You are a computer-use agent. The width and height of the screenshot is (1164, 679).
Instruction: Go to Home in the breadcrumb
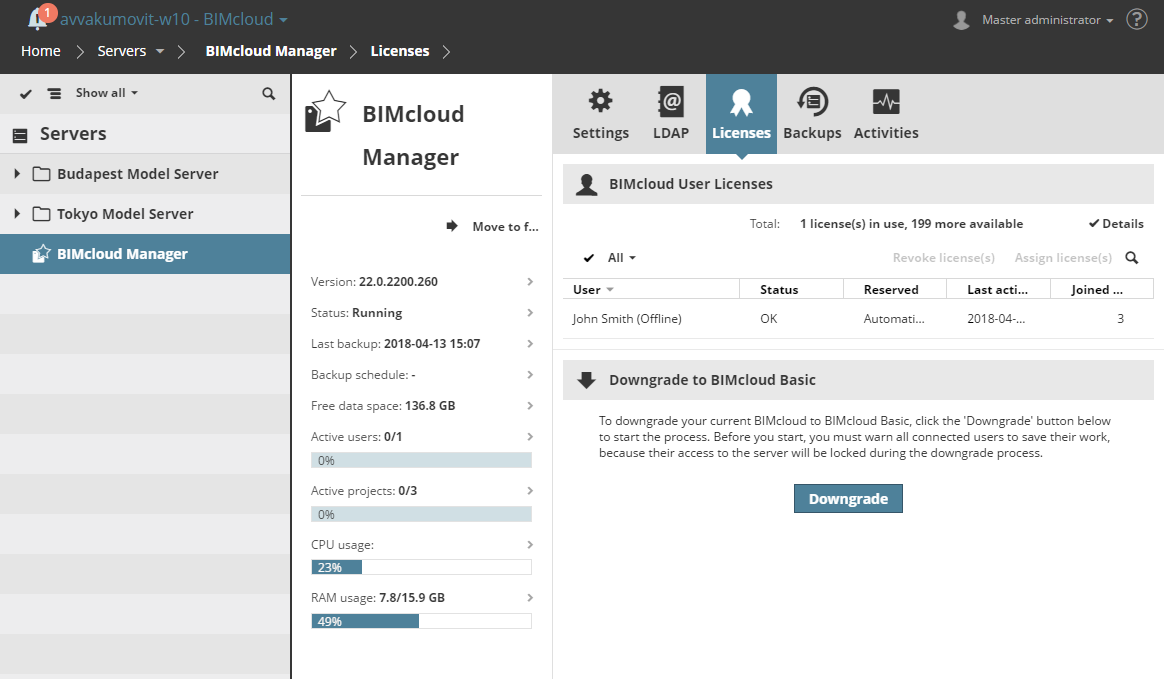(x=40, y=50)
